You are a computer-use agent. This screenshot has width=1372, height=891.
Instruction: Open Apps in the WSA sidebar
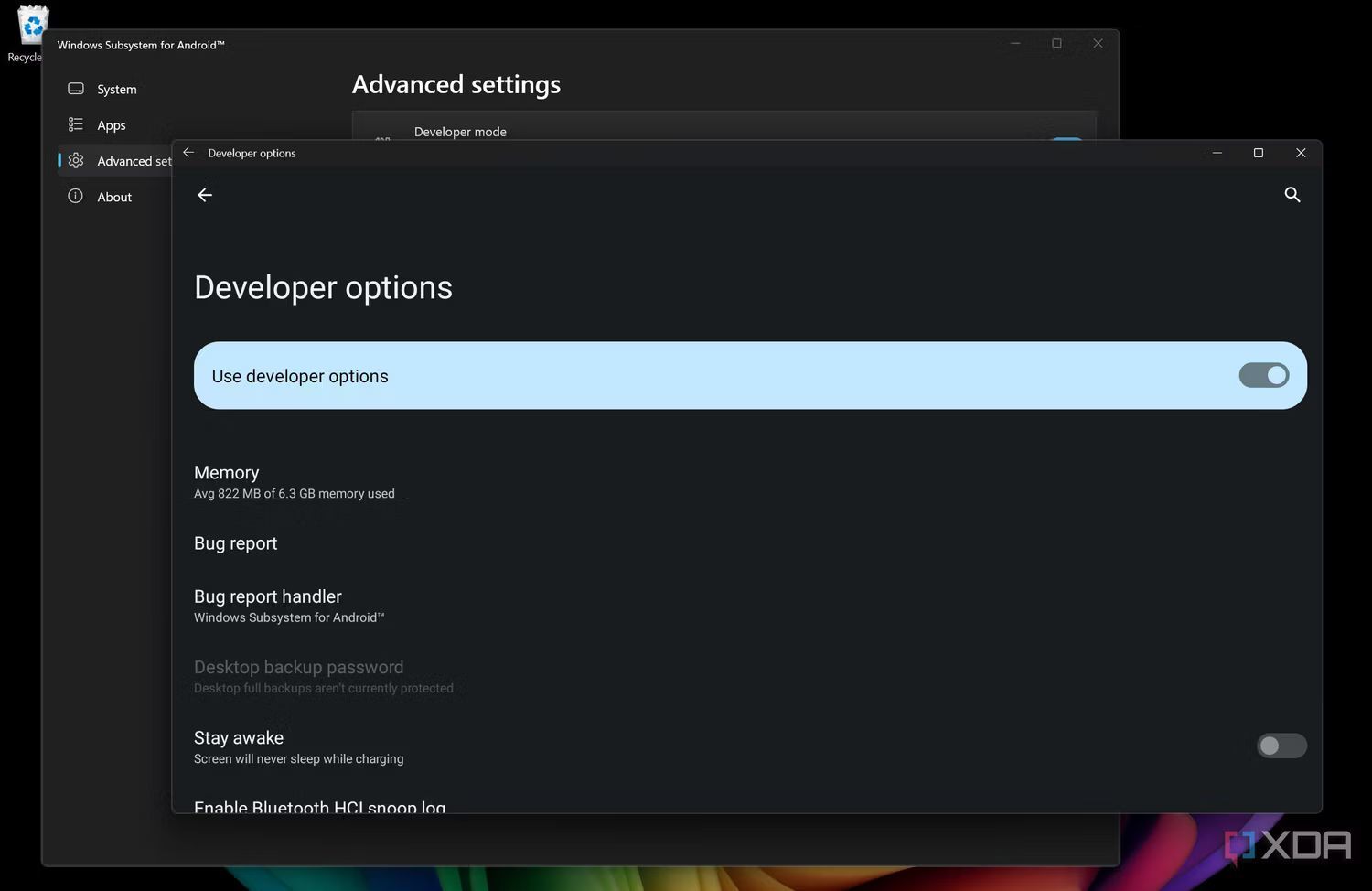[111, 125]
